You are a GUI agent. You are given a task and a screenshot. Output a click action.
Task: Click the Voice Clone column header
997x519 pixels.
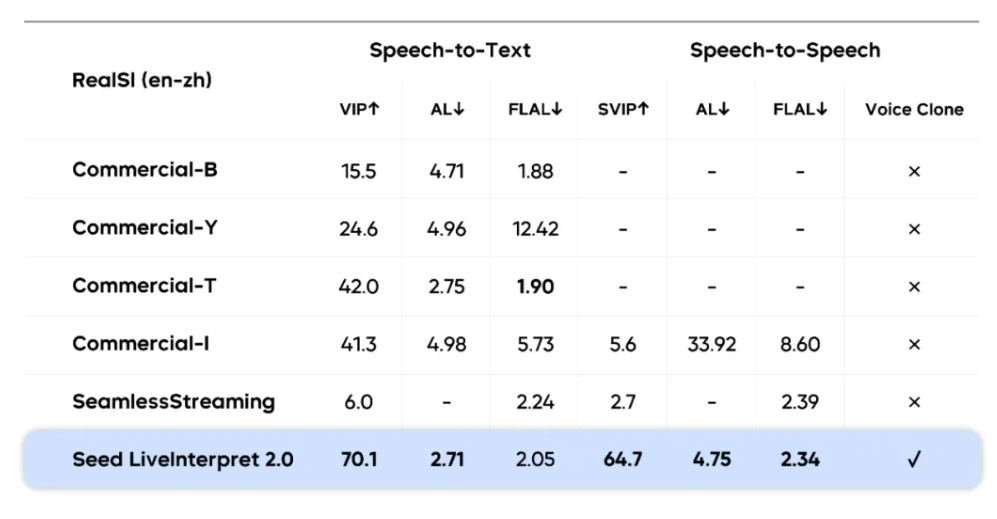(914, 110)
